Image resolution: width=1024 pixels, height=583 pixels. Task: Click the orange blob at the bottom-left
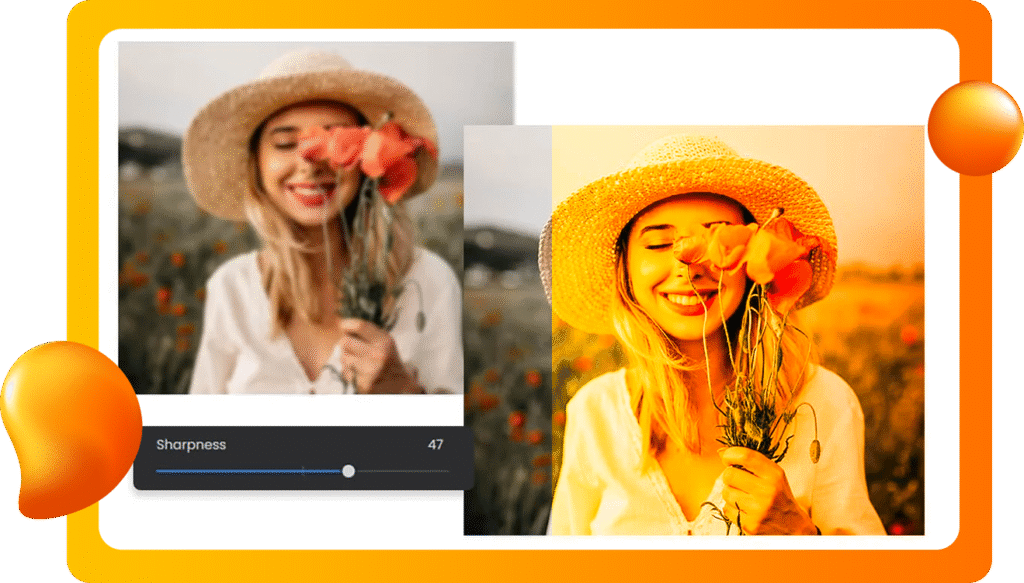coord(68,425)
